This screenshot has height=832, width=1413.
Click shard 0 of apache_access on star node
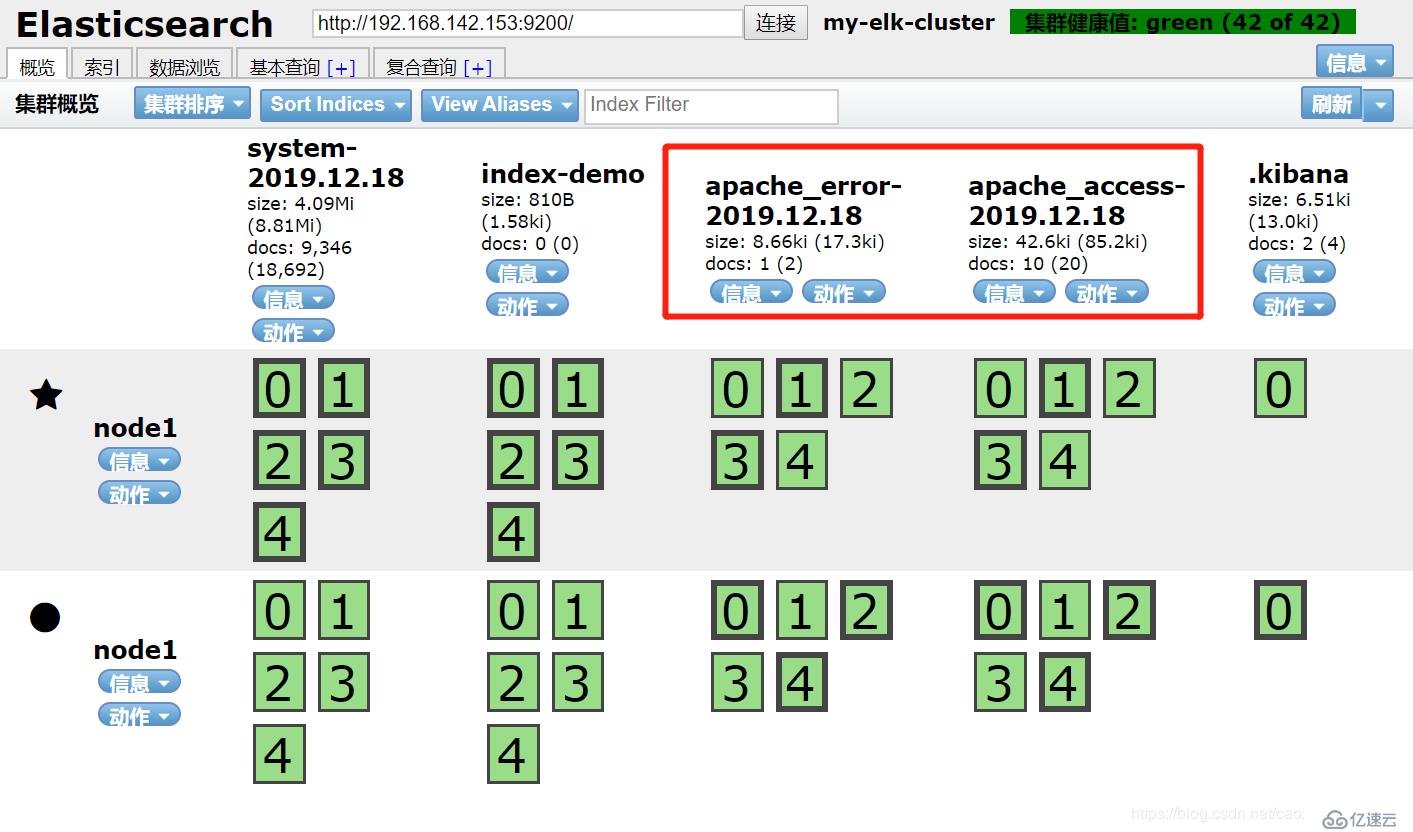tap(1000, 388)
